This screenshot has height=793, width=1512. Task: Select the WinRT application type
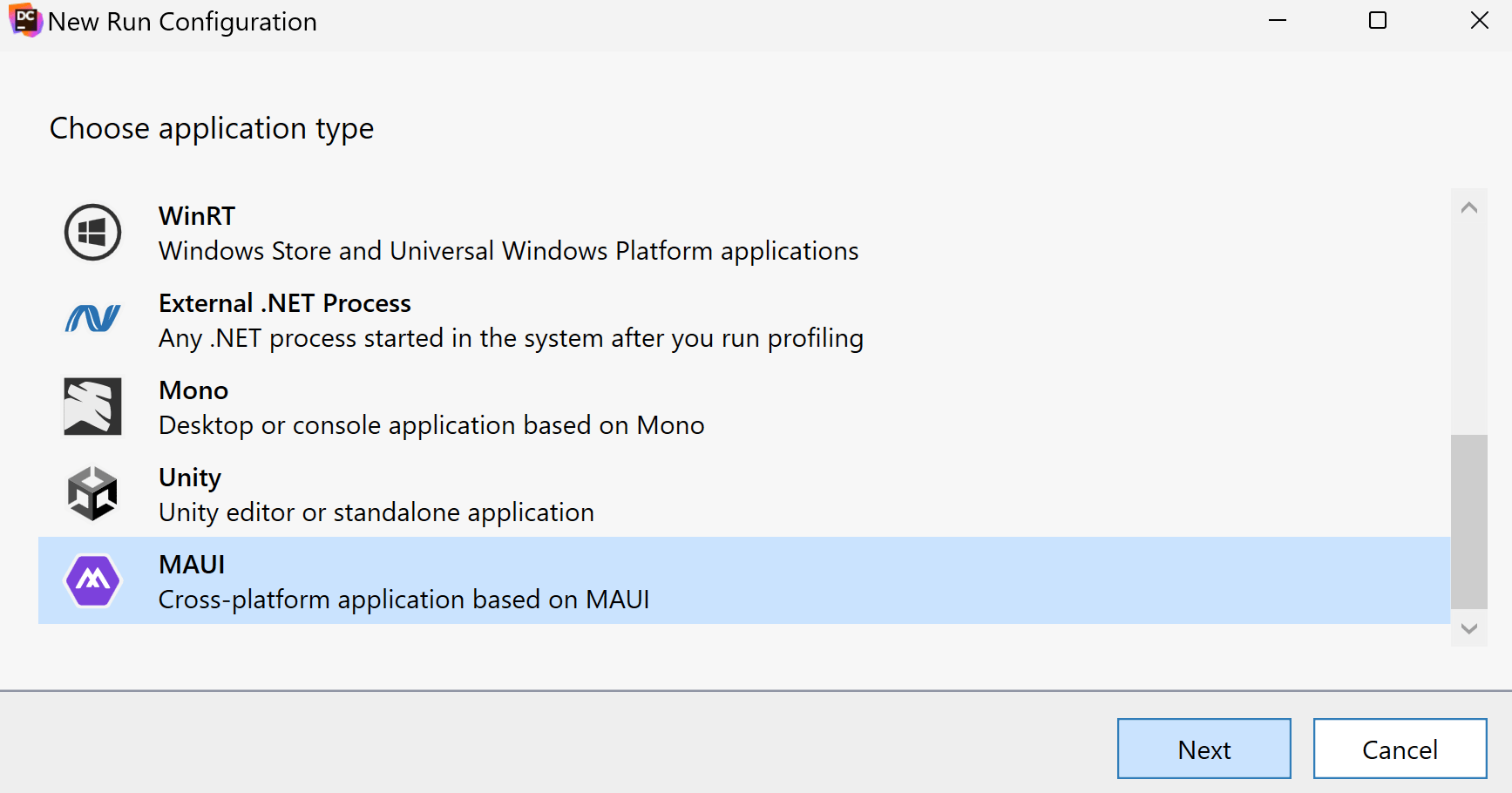(x=507, y=233)
